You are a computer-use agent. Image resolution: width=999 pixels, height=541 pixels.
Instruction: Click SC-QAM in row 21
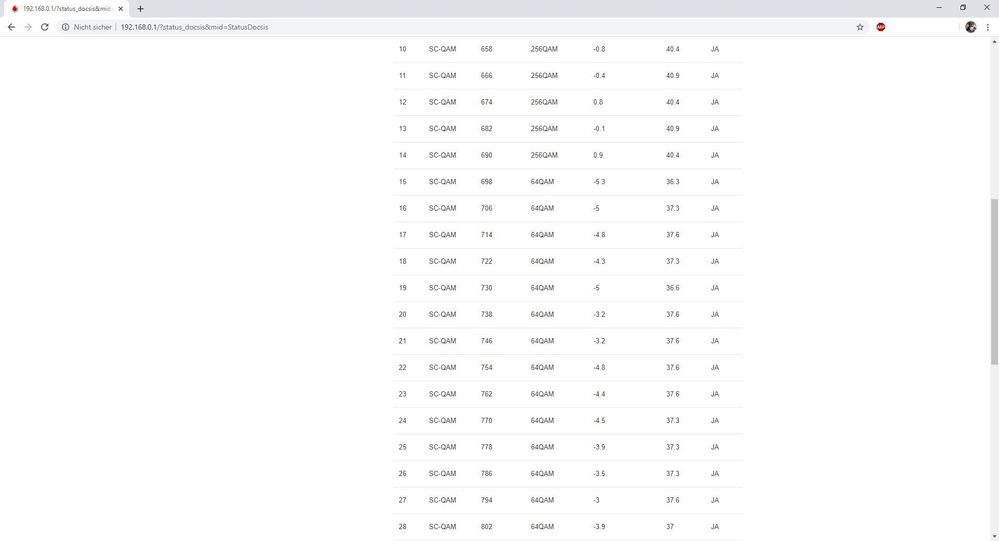(x=442, y=341)
